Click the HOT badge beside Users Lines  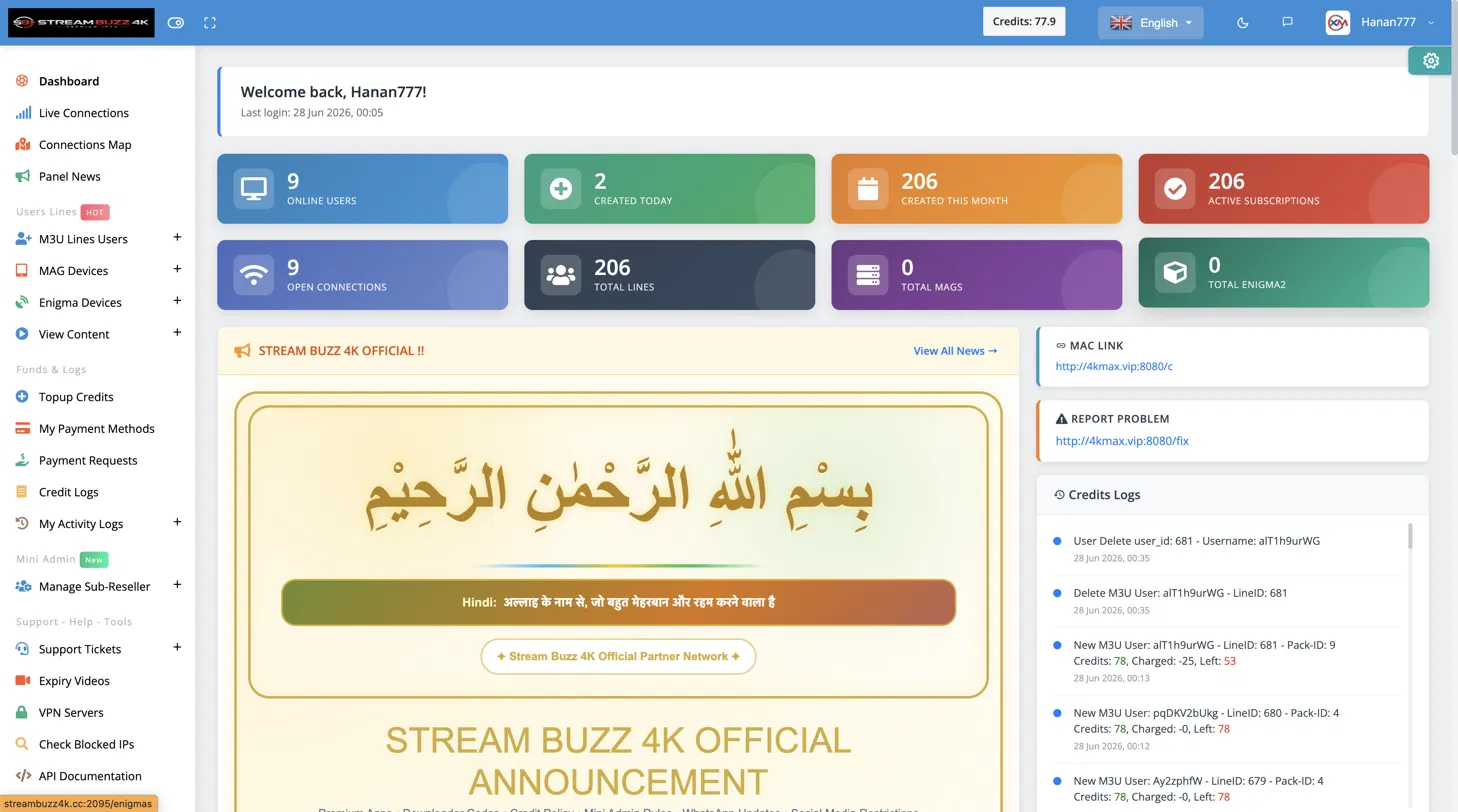tap(95, 212)
